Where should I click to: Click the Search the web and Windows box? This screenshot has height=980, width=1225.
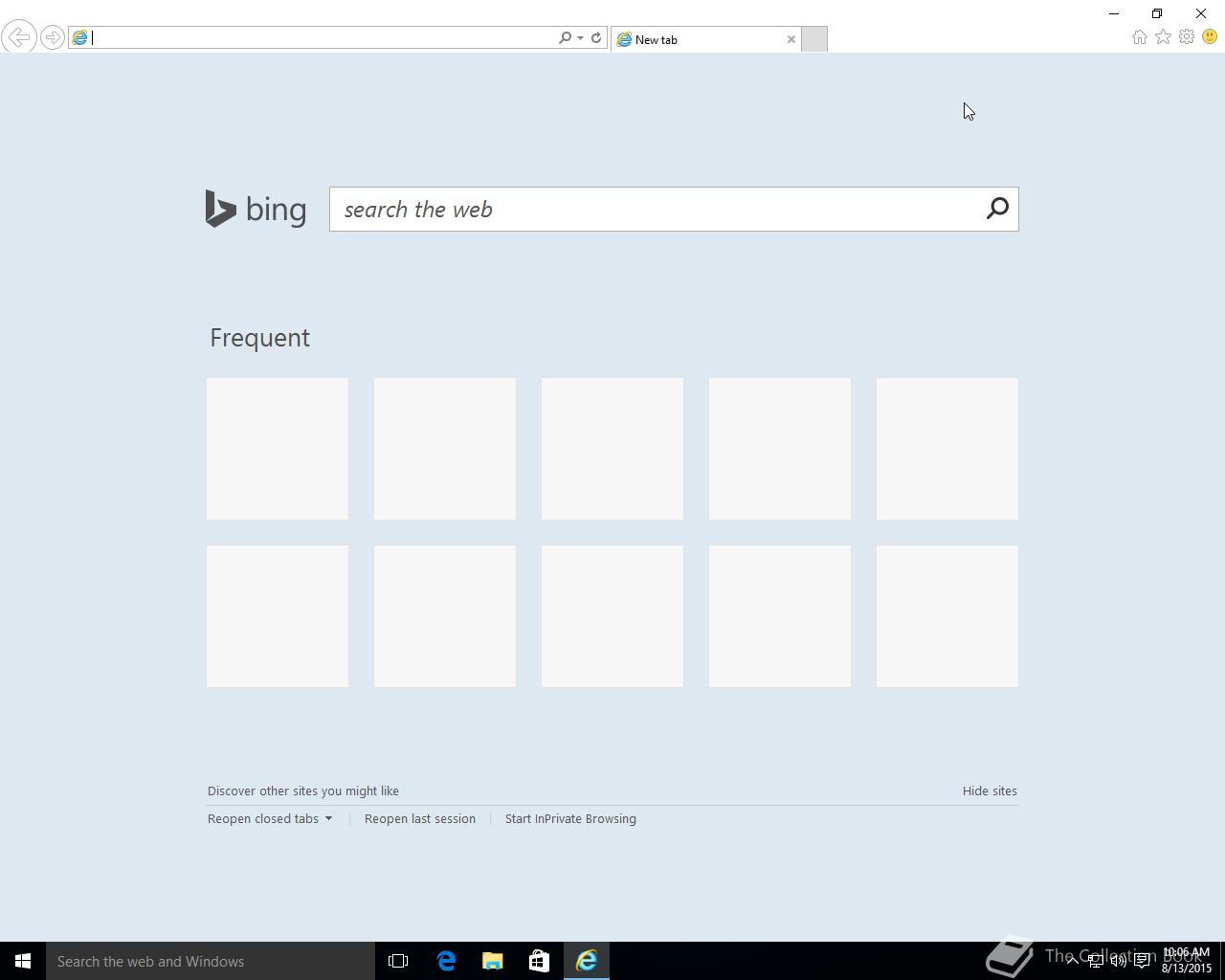pos(211,961)
